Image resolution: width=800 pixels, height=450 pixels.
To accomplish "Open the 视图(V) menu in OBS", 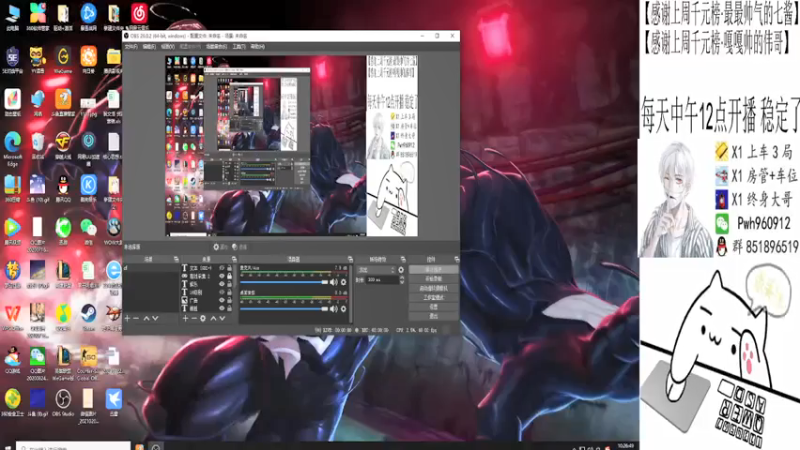I will pyautogui.click(x=168, y=46).
